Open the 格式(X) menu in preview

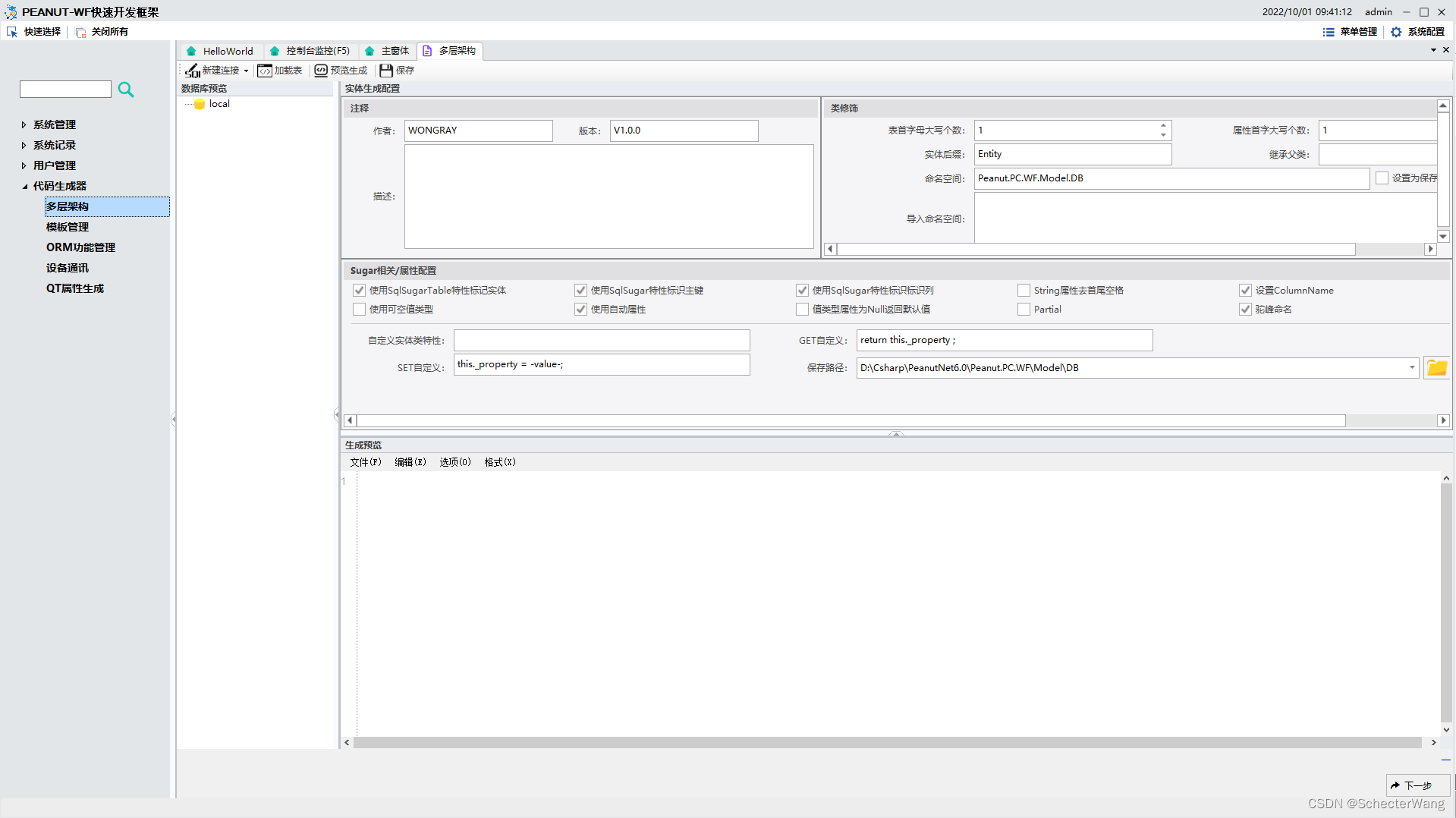click(500, 462)
